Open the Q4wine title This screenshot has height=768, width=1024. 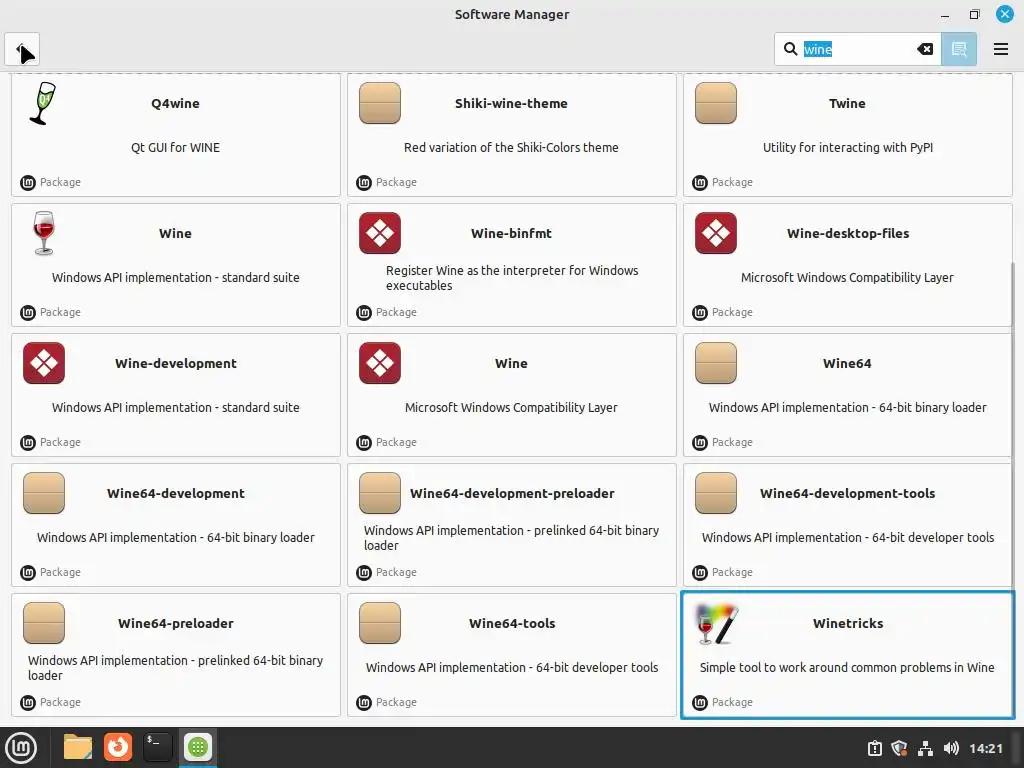click(x=175, y=103)
